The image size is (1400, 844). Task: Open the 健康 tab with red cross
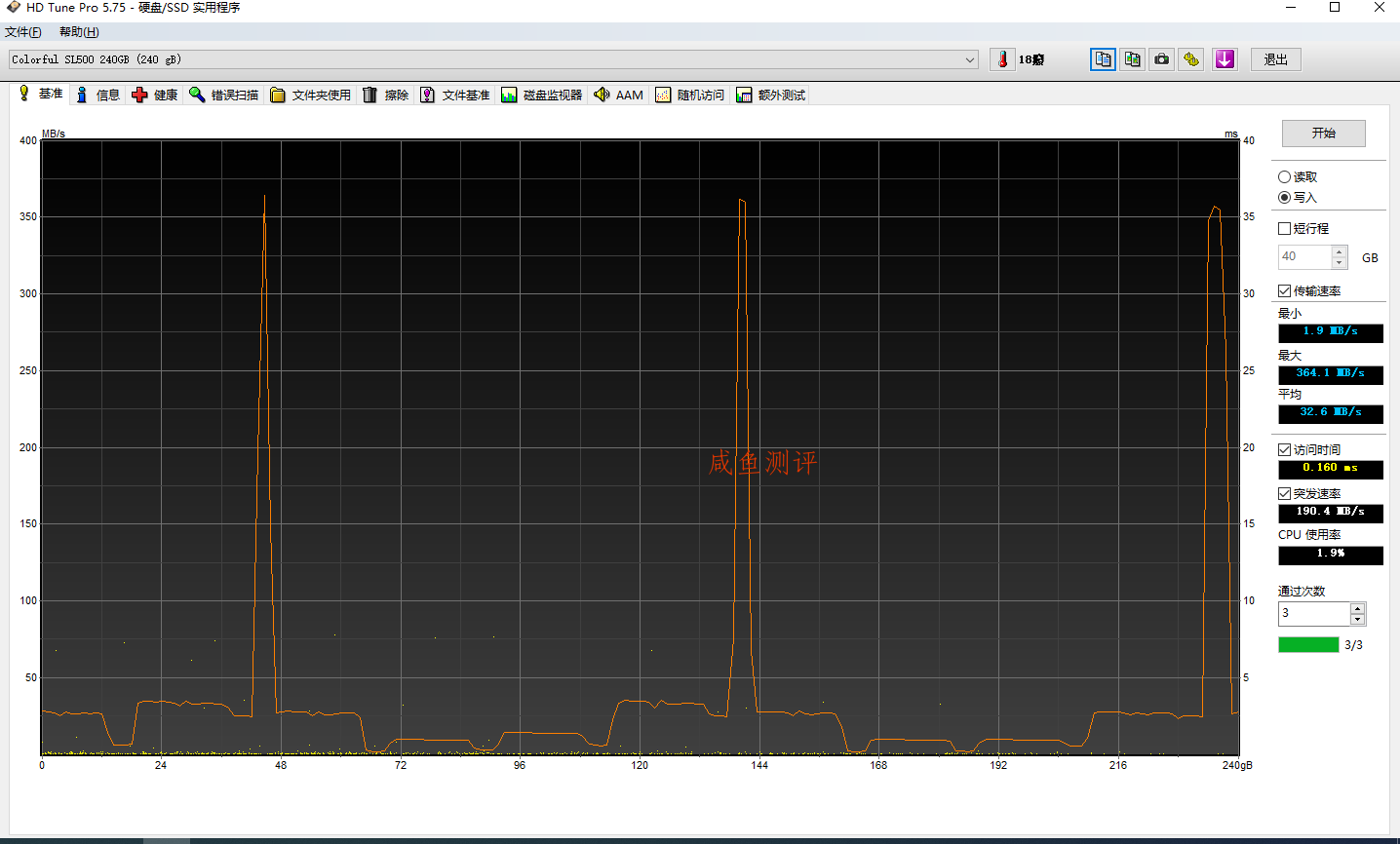(x=155, y=95)
